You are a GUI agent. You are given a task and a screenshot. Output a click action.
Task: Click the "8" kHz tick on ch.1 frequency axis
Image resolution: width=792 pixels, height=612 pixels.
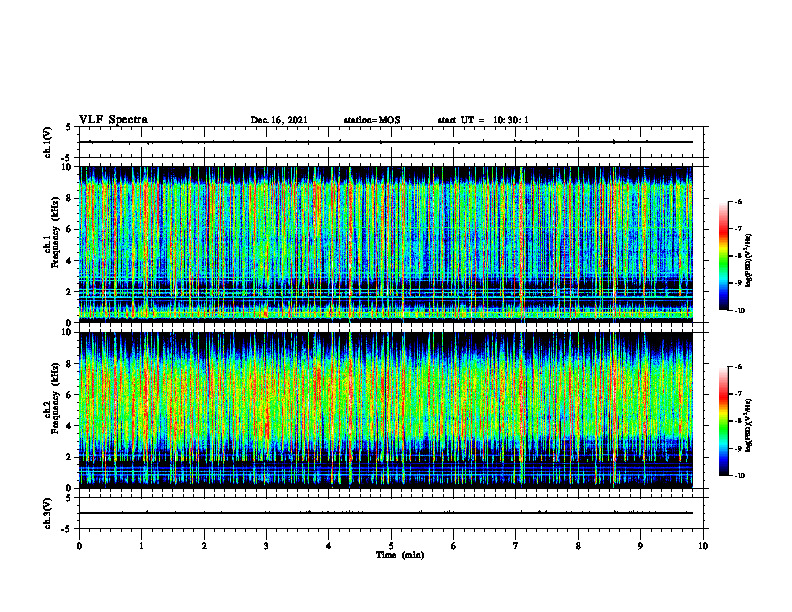point(70,198)
